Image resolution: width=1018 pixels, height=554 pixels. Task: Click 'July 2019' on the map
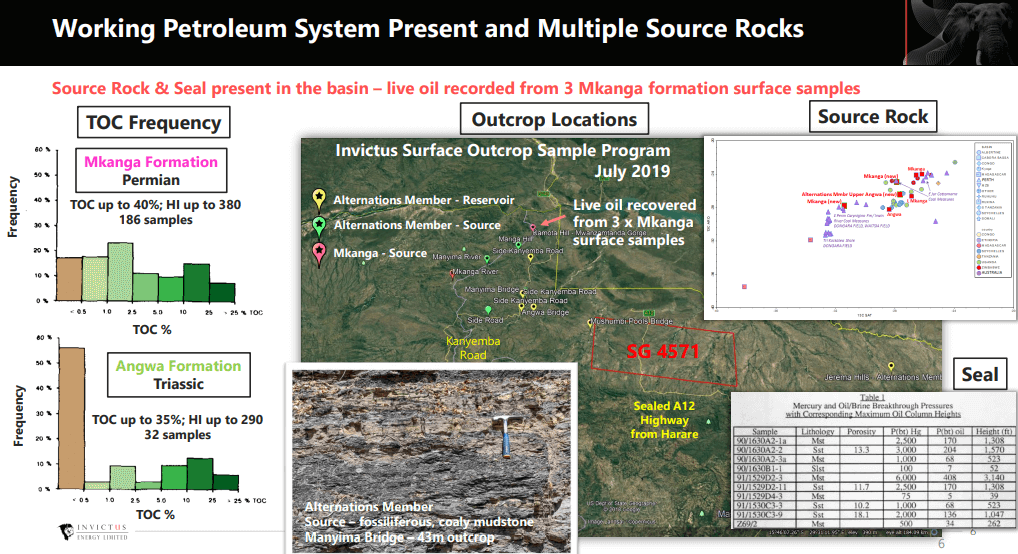click(x=632, y=171)
